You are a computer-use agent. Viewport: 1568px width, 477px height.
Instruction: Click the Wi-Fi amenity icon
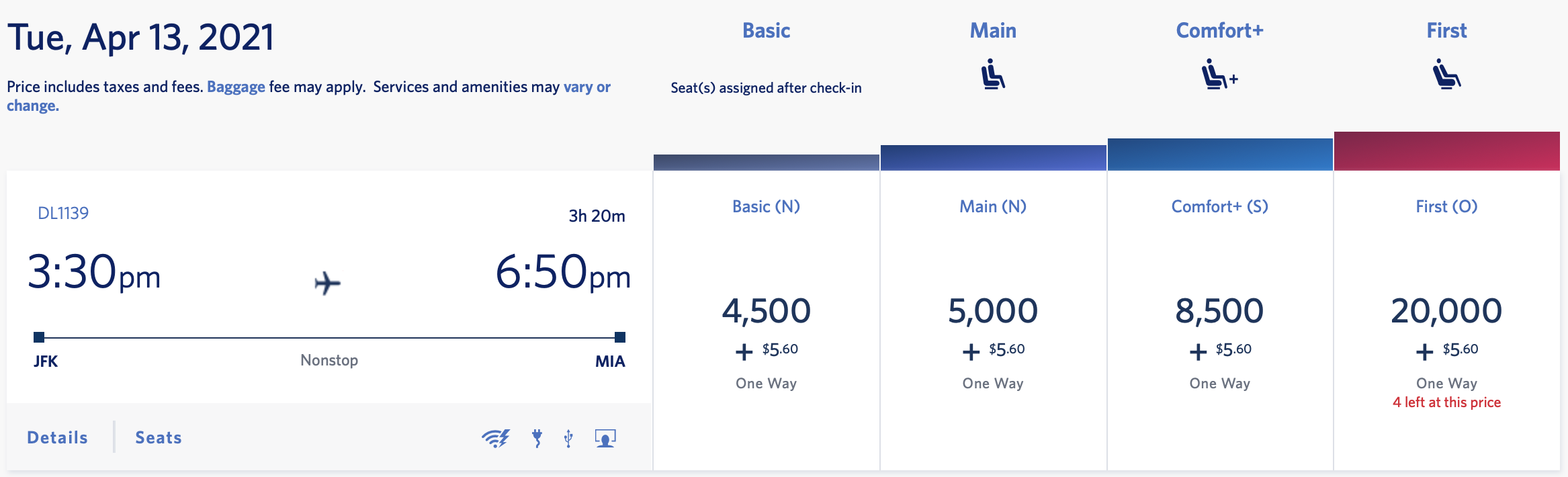click(x=496, y=437)
